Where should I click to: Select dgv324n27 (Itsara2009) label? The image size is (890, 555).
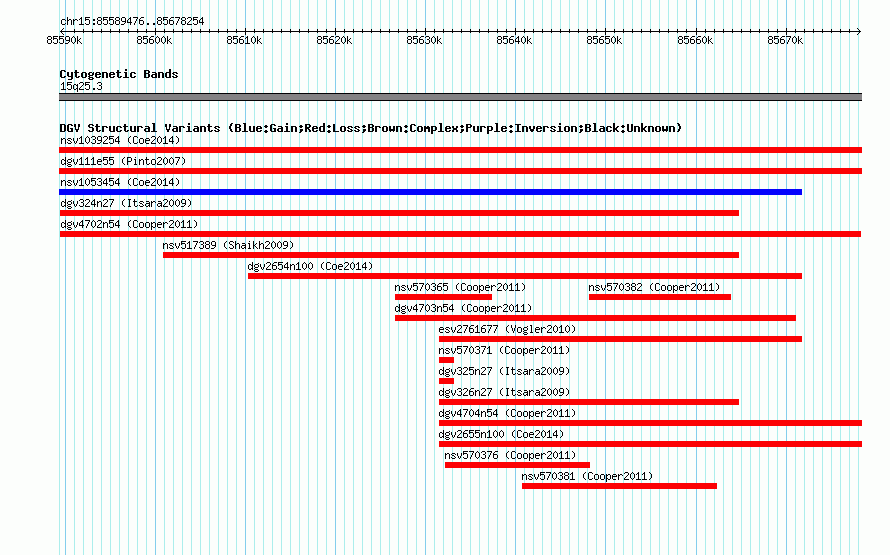pos(126,203)
